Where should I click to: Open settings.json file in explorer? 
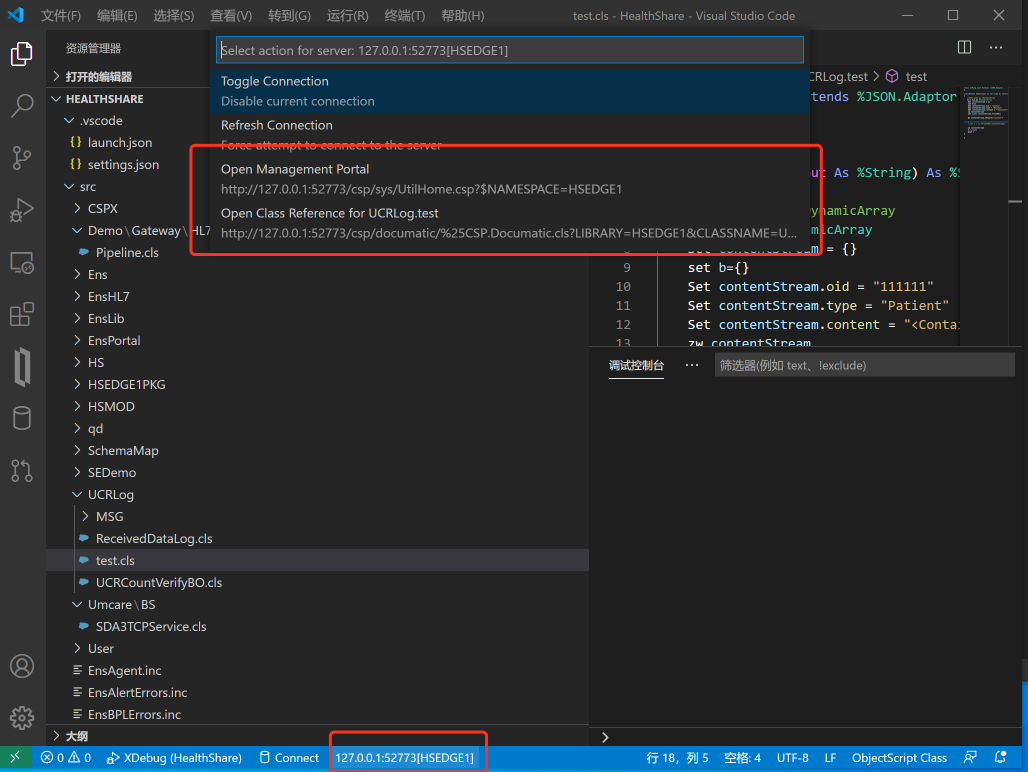[123, 164]
